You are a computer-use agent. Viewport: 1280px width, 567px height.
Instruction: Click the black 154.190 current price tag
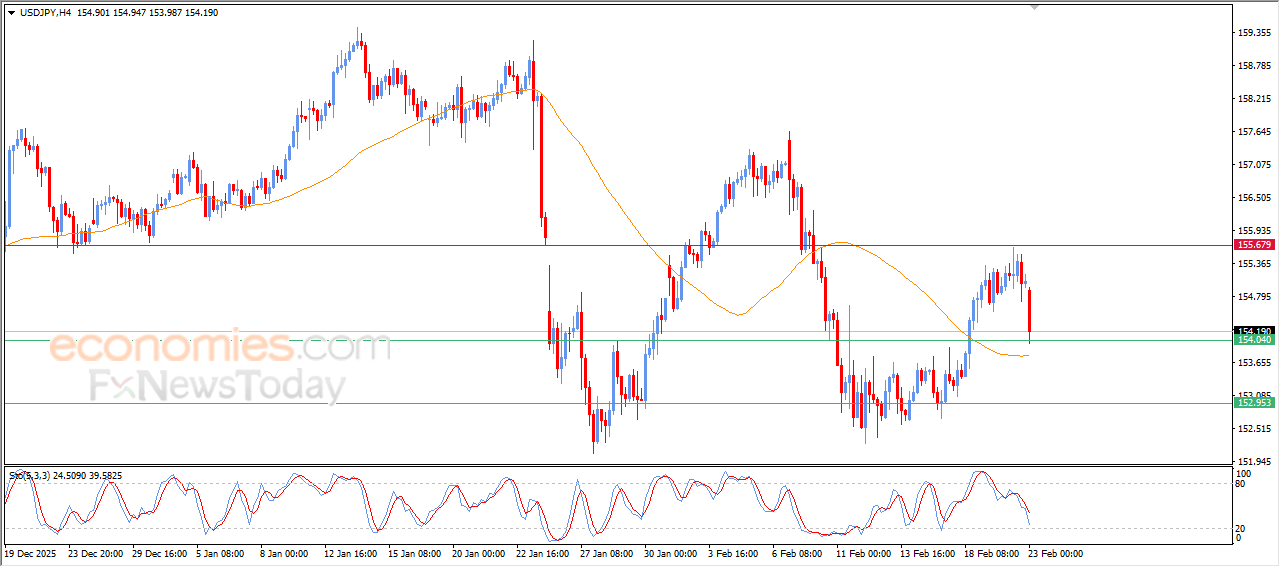point(1253,331)
